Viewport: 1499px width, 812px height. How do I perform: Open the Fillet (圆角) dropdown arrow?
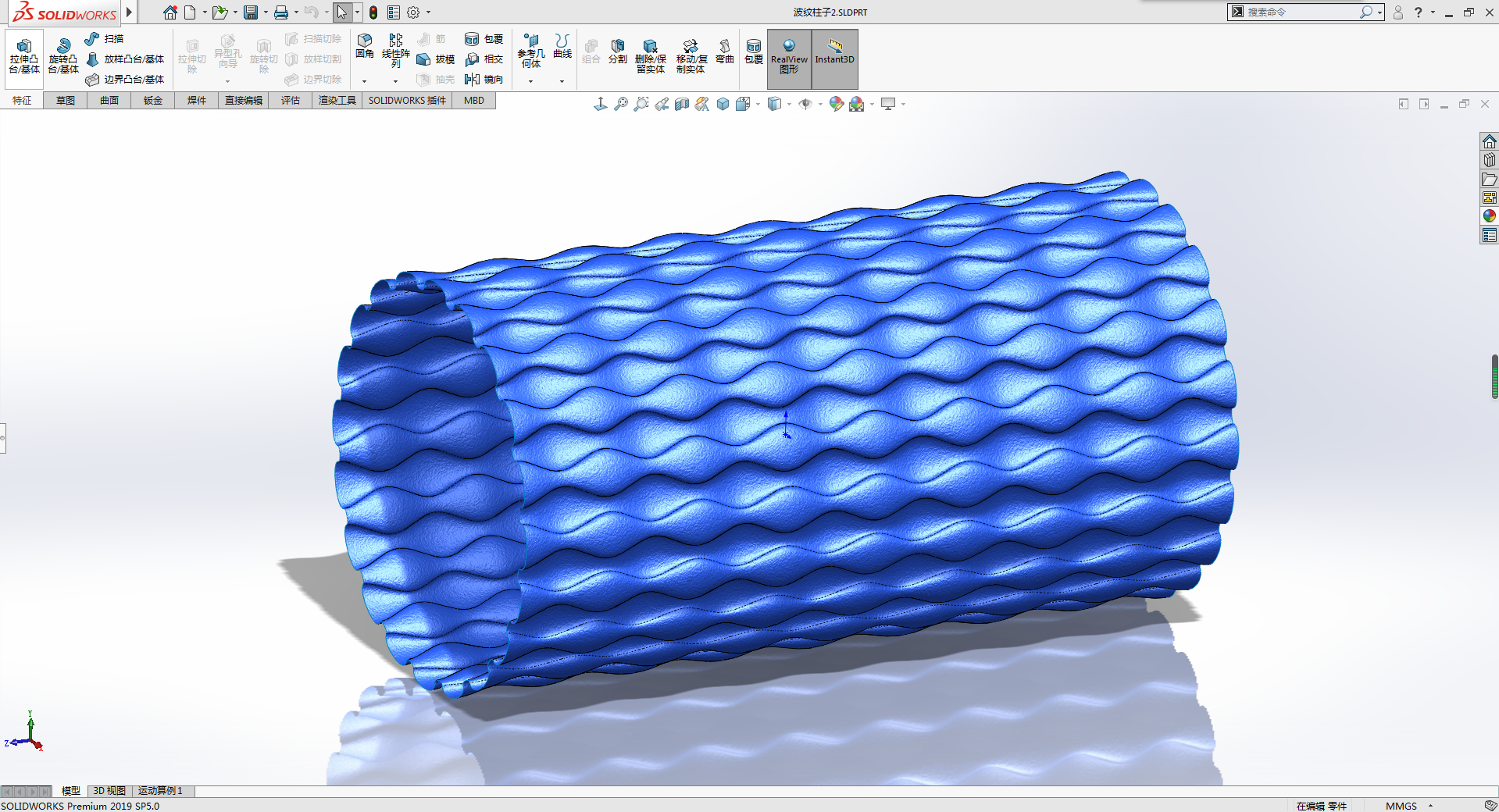364,81
